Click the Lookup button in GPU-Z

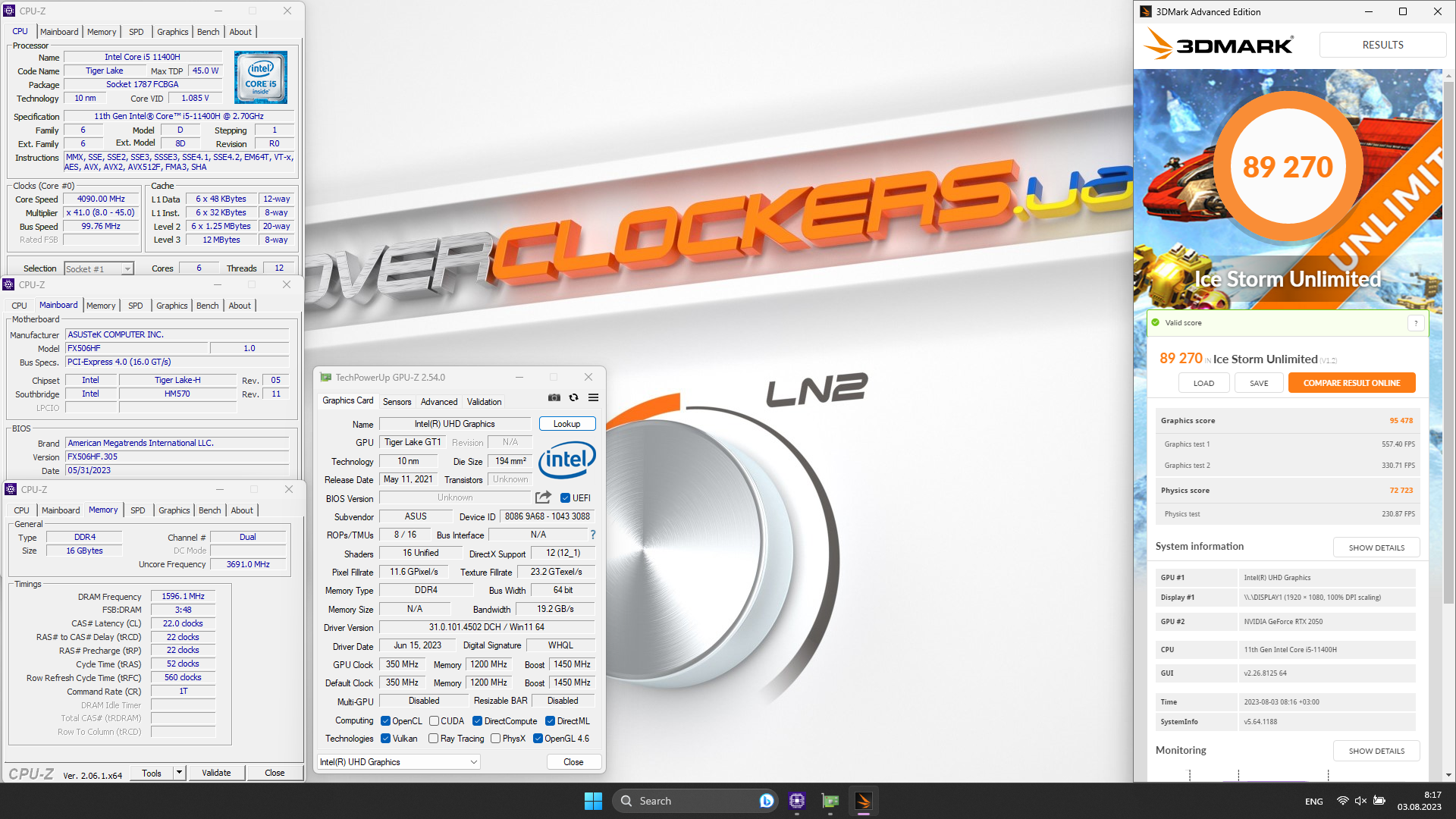click(566, 424)
